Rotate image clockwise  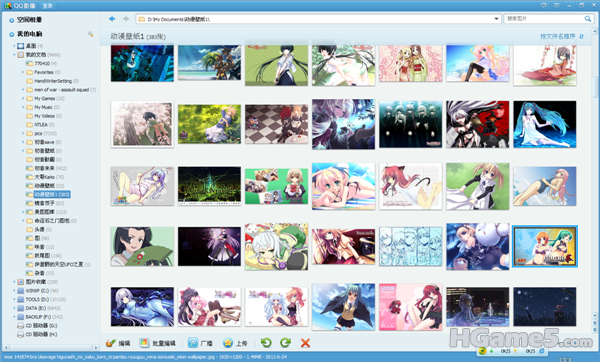point(285,343)
